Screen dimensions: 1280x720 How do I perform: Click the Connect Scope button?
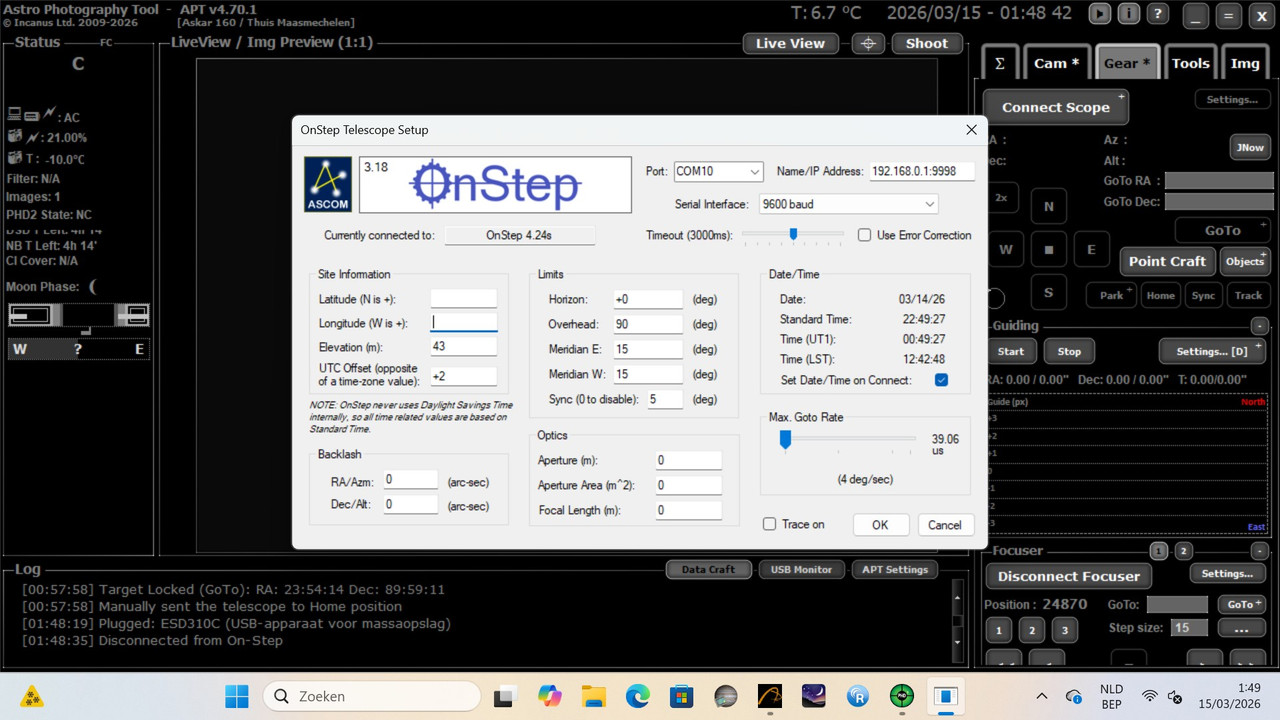1056,107
